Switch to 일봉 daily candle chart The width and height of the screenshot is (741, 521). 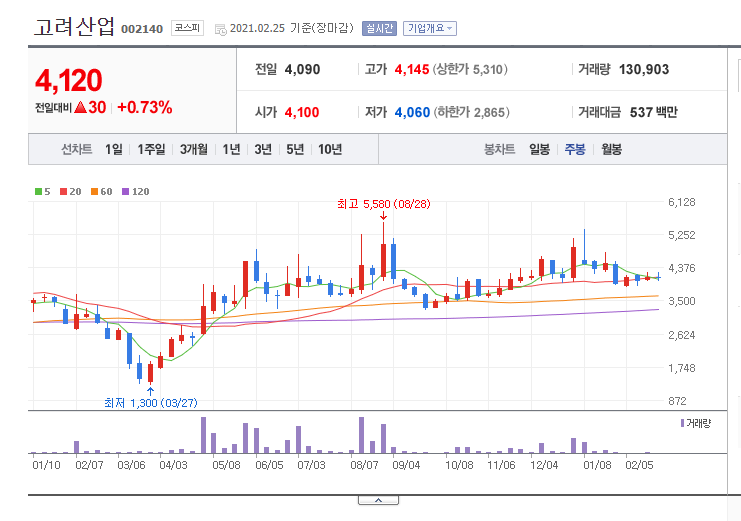tap(539, 149)
